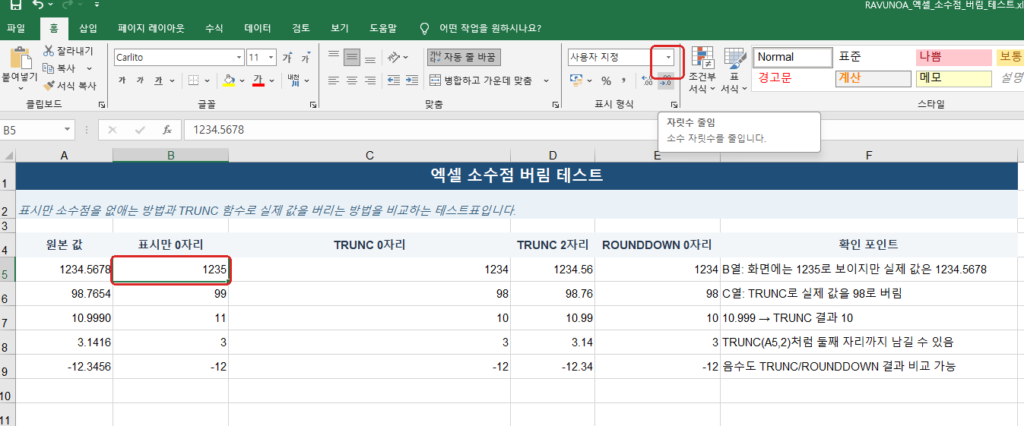The image size is (1024, 426).
Task: Open 조건부 서식 conditional formatting
Action: (702, 70)
